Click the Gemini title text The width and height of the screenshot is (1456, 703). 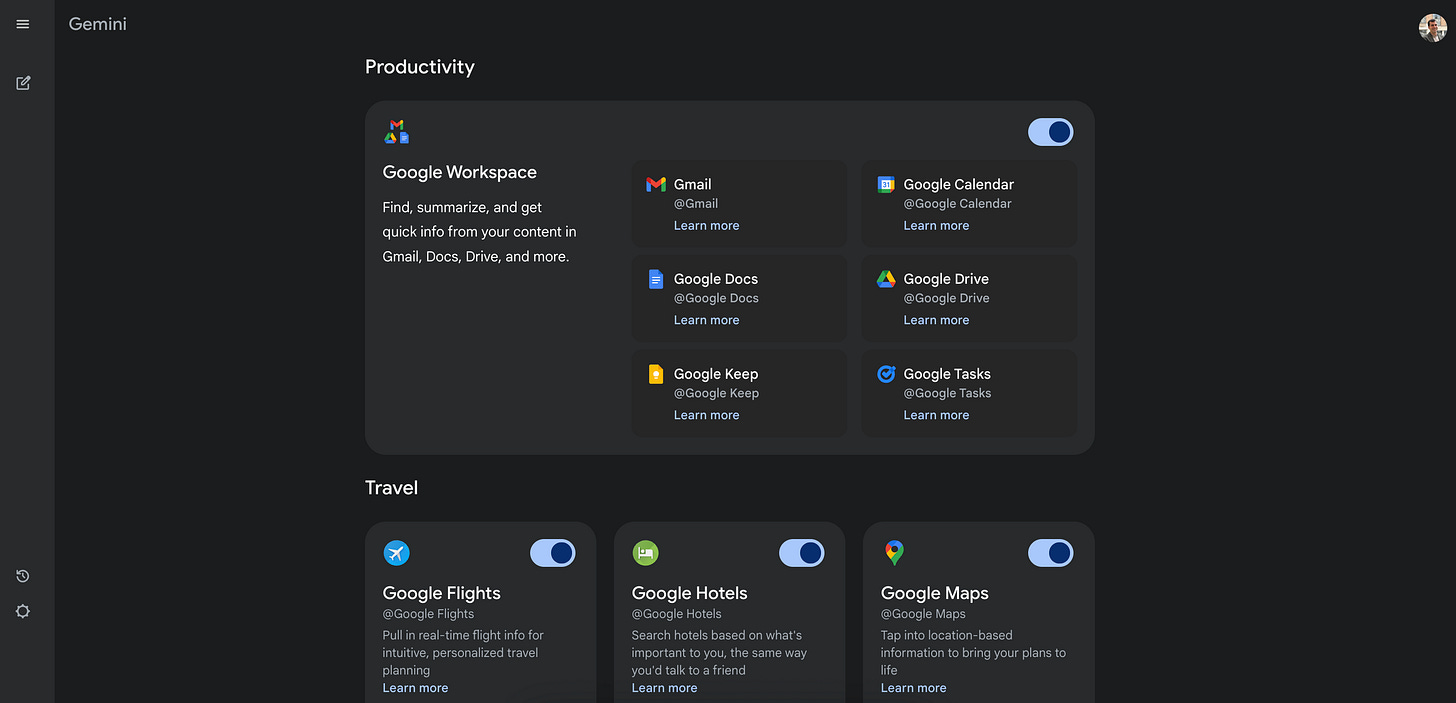[98, 24]
